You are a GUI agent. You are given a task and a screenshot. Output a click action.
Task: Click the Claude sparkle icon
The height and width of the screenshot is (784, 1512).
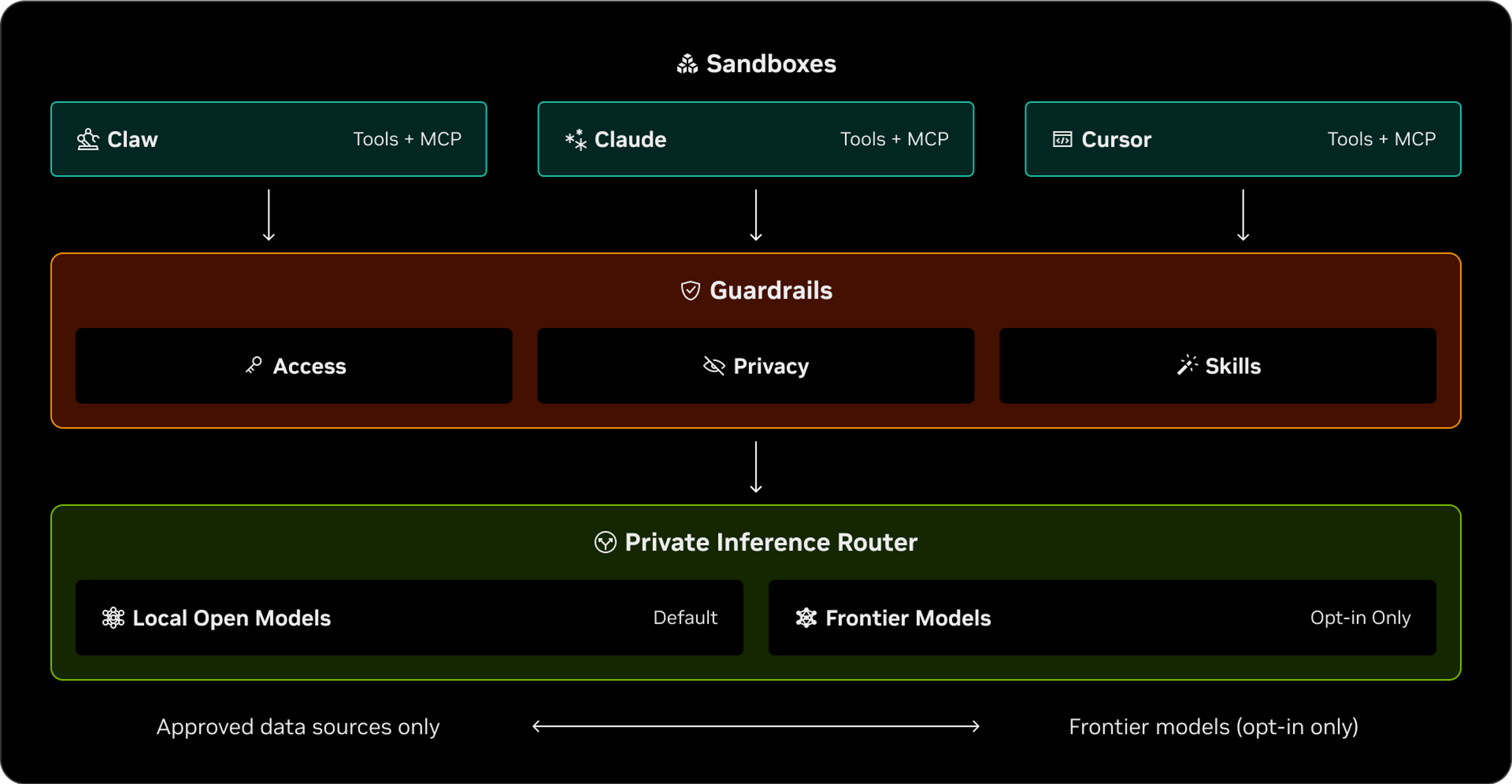pyautogui.click(x=576, y=140)
